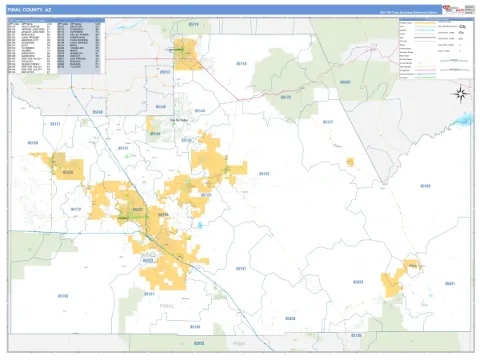Click the publisher logo in the header
480x360 pixels.
pyautogui.click(x=453, y=9)
